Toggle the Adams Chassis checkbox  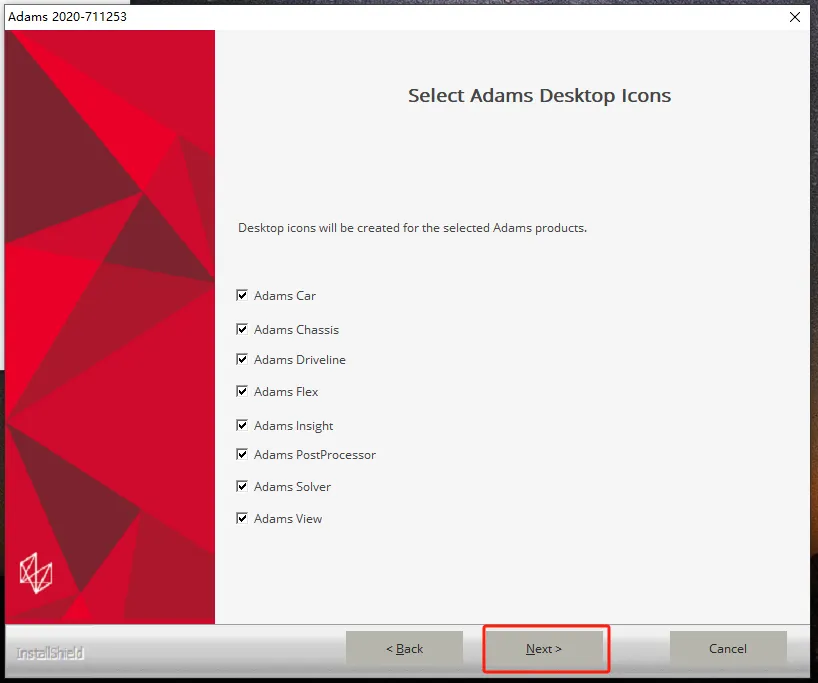click(x=242, y=329)
